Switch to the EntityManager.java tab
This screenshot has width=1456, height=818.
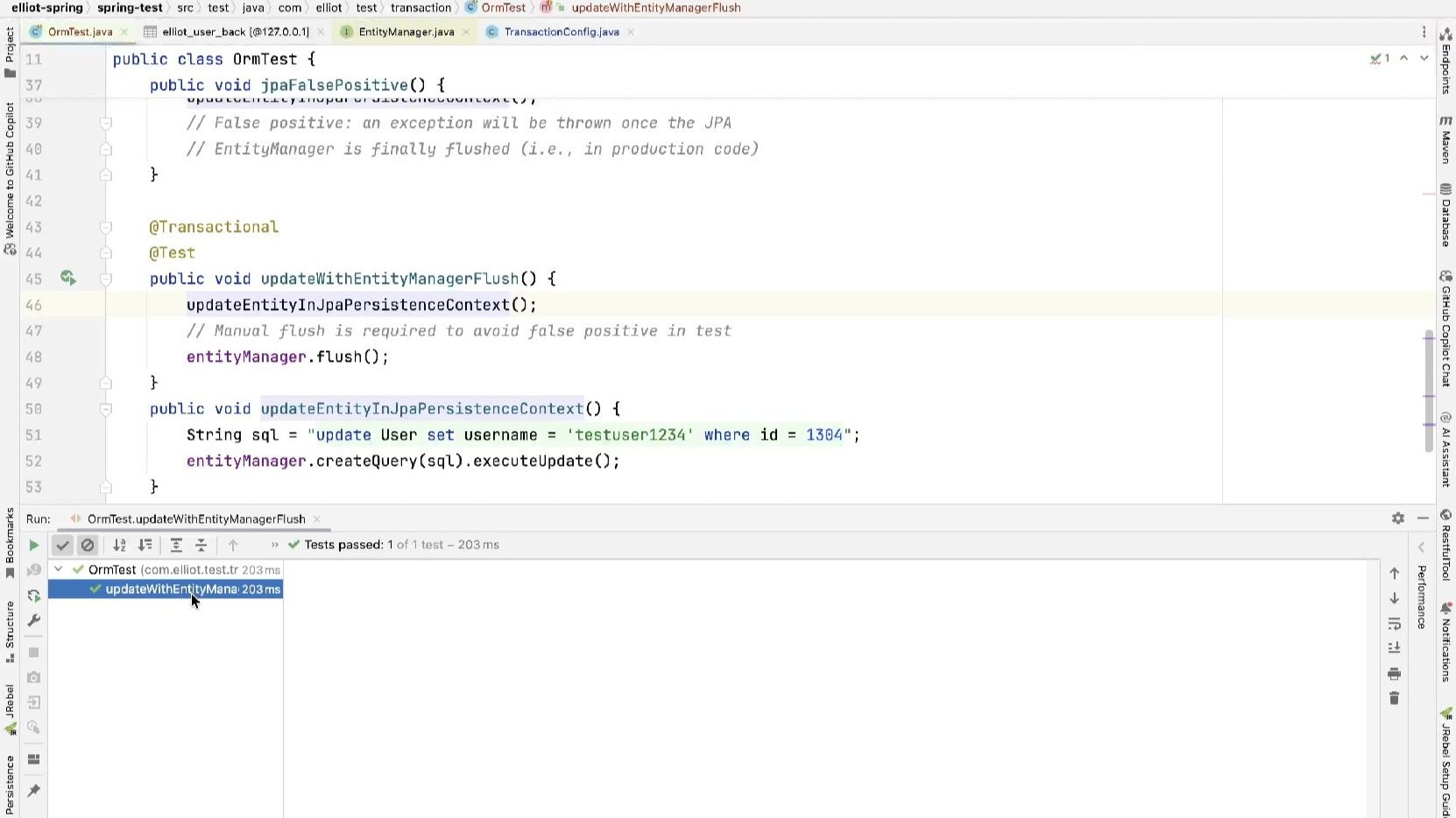(x=406, y=32)
